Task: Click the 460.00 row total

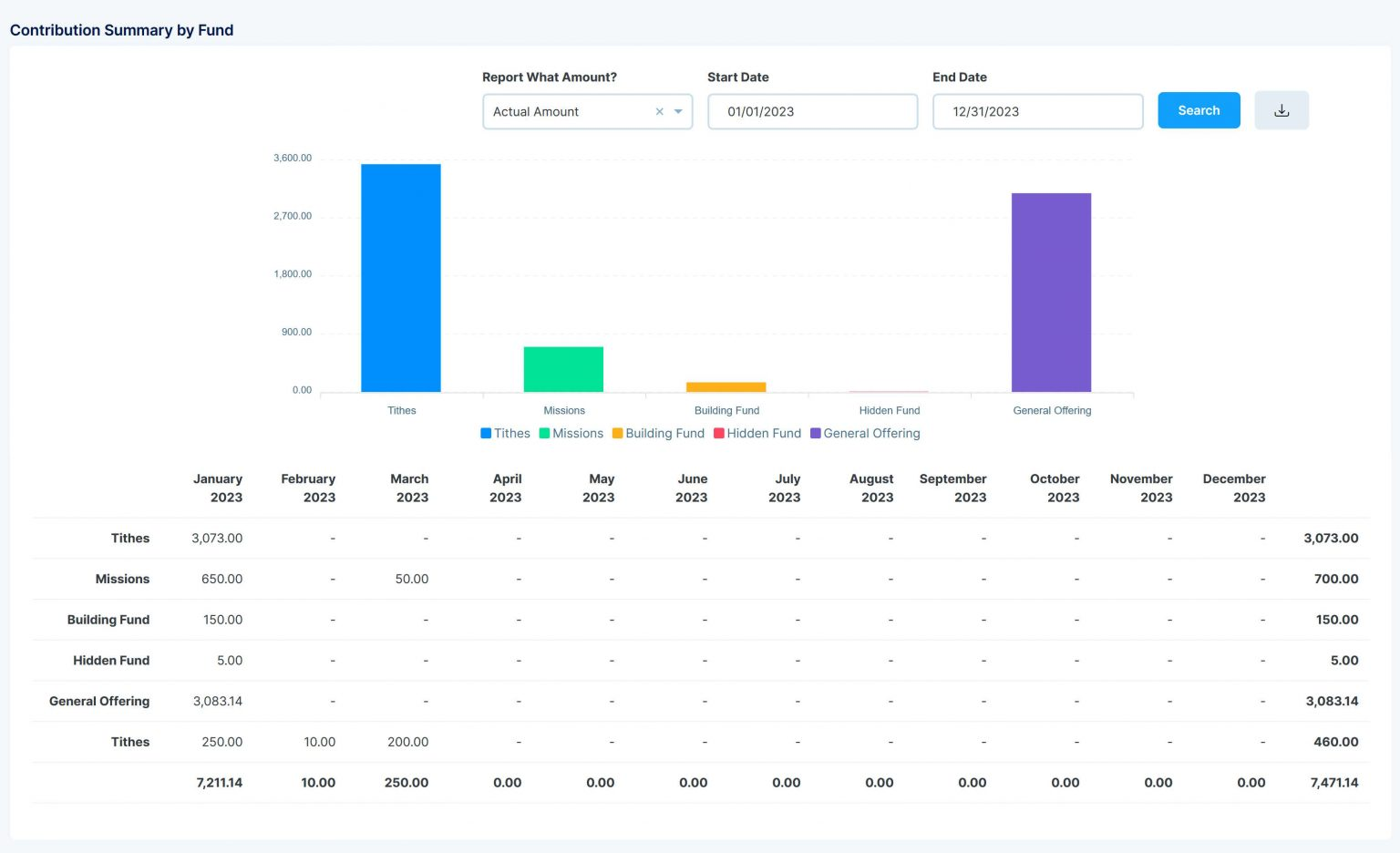Action: click(x=1336, y=743)
